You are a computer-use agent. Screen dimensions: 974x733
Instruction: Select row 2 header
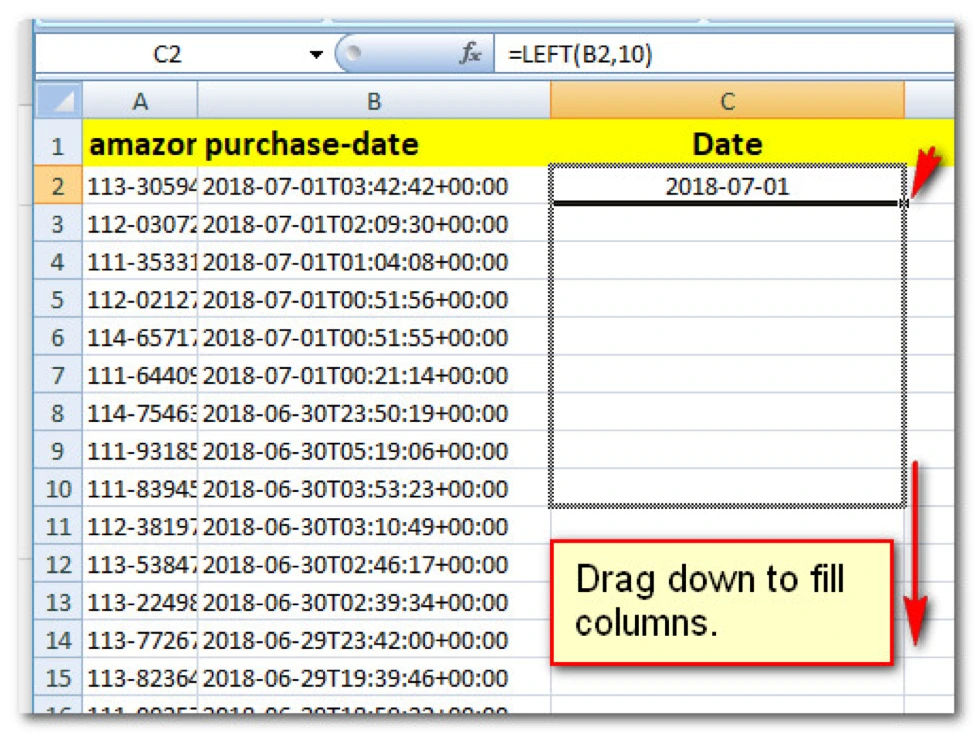tap(57, 186)
